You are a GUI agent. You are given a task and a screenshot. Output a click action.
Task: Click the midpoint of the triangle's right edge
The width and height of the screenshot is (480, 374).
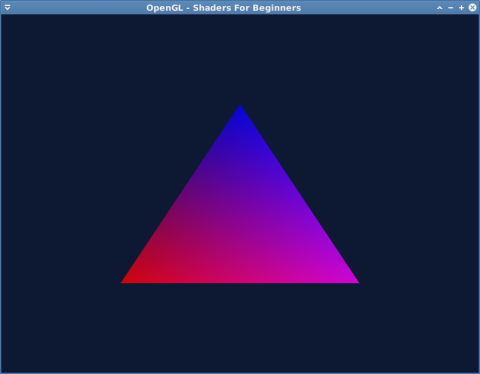coord(299,195)
